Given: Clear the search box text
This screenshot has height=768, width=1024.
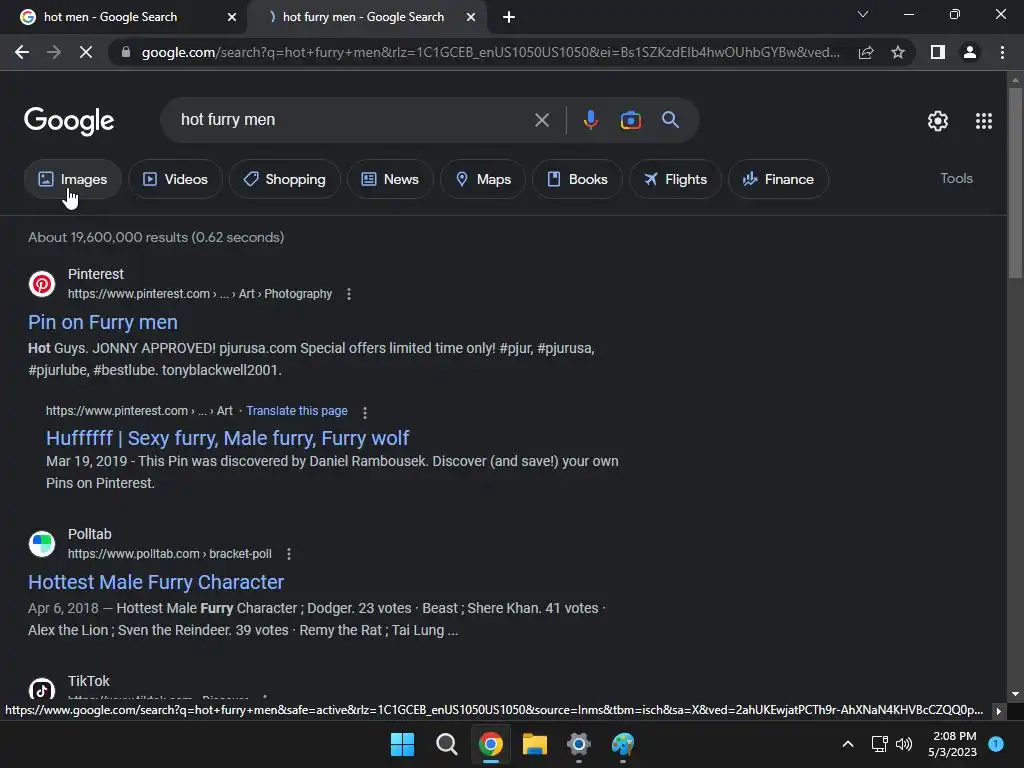Looking at the screenshot, I should (x=541, y=120).
